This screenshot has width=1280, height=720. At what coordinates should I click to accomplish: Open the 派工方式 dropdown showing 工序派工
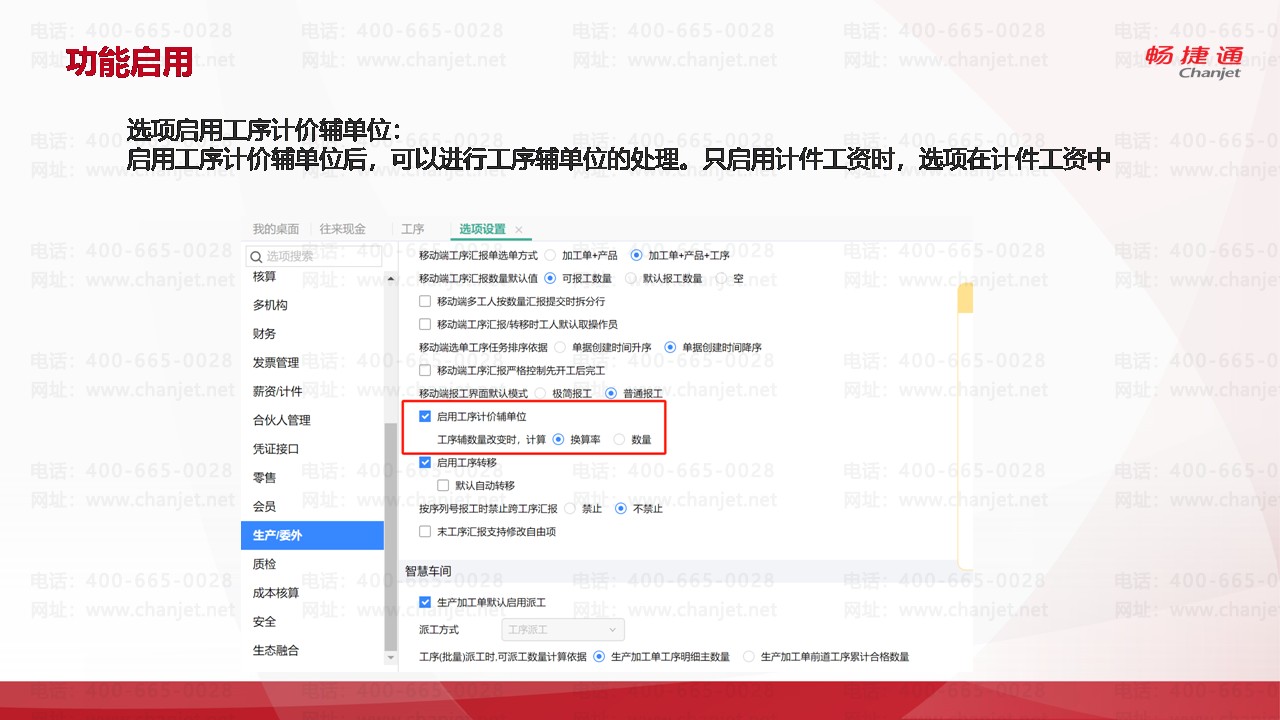coord(562,630)
